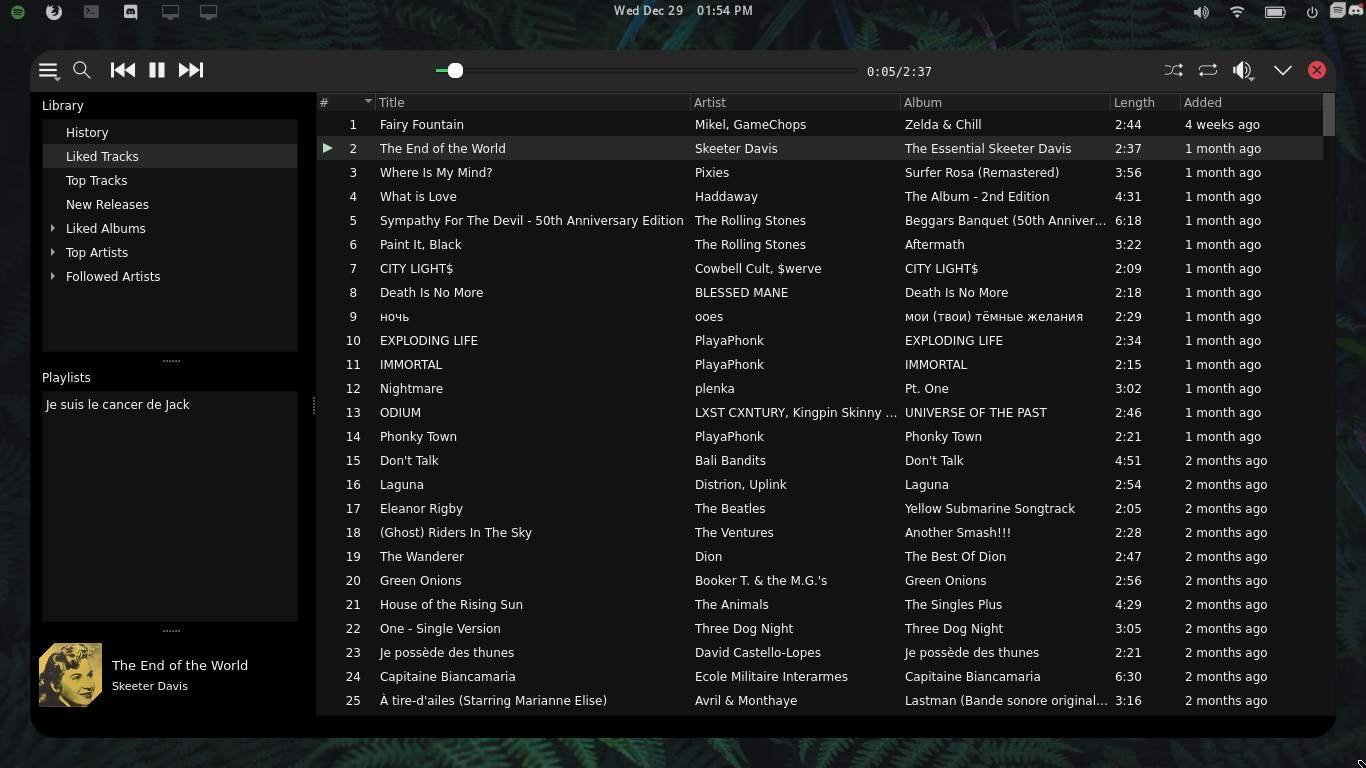This screenshot has width=1366, height=768.
Task: Select the track Fairy Fountain
Action: coord(422,125)
